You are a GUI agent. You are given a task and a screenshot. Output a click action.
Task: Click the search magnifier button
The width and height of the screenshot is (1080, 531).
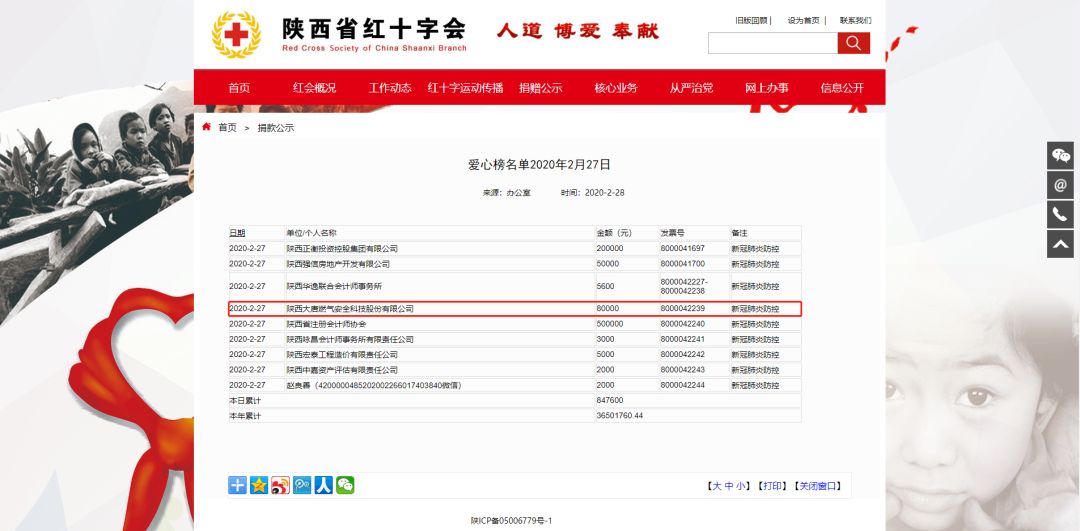point(853,43)
